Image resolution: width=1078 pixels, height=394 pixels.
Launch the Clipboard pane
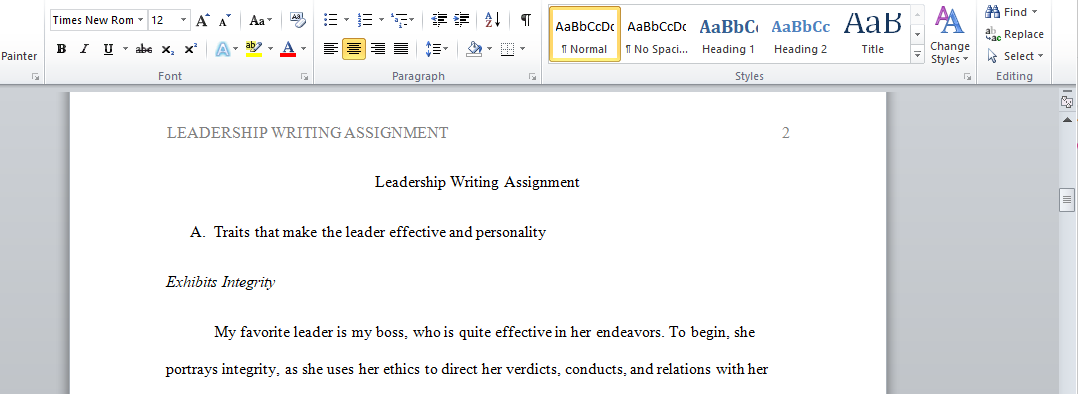pos(36,78)
